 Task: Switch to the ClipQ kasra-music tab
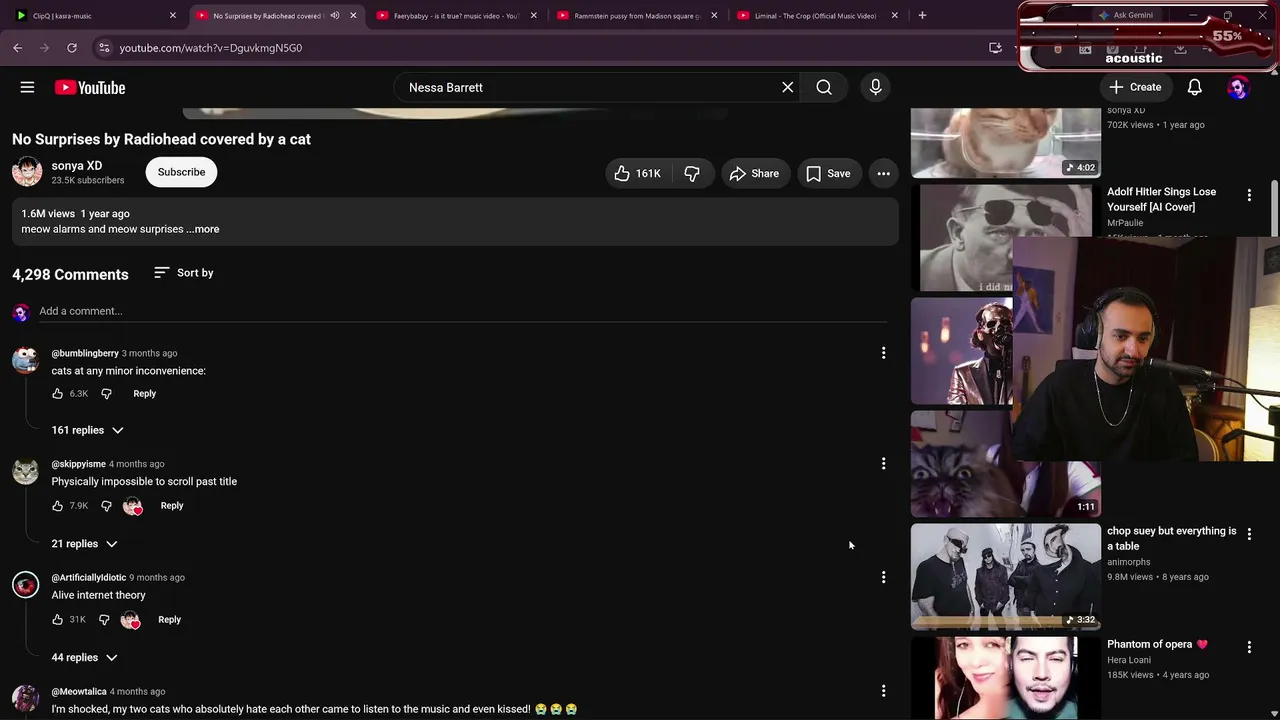point(96,15)
